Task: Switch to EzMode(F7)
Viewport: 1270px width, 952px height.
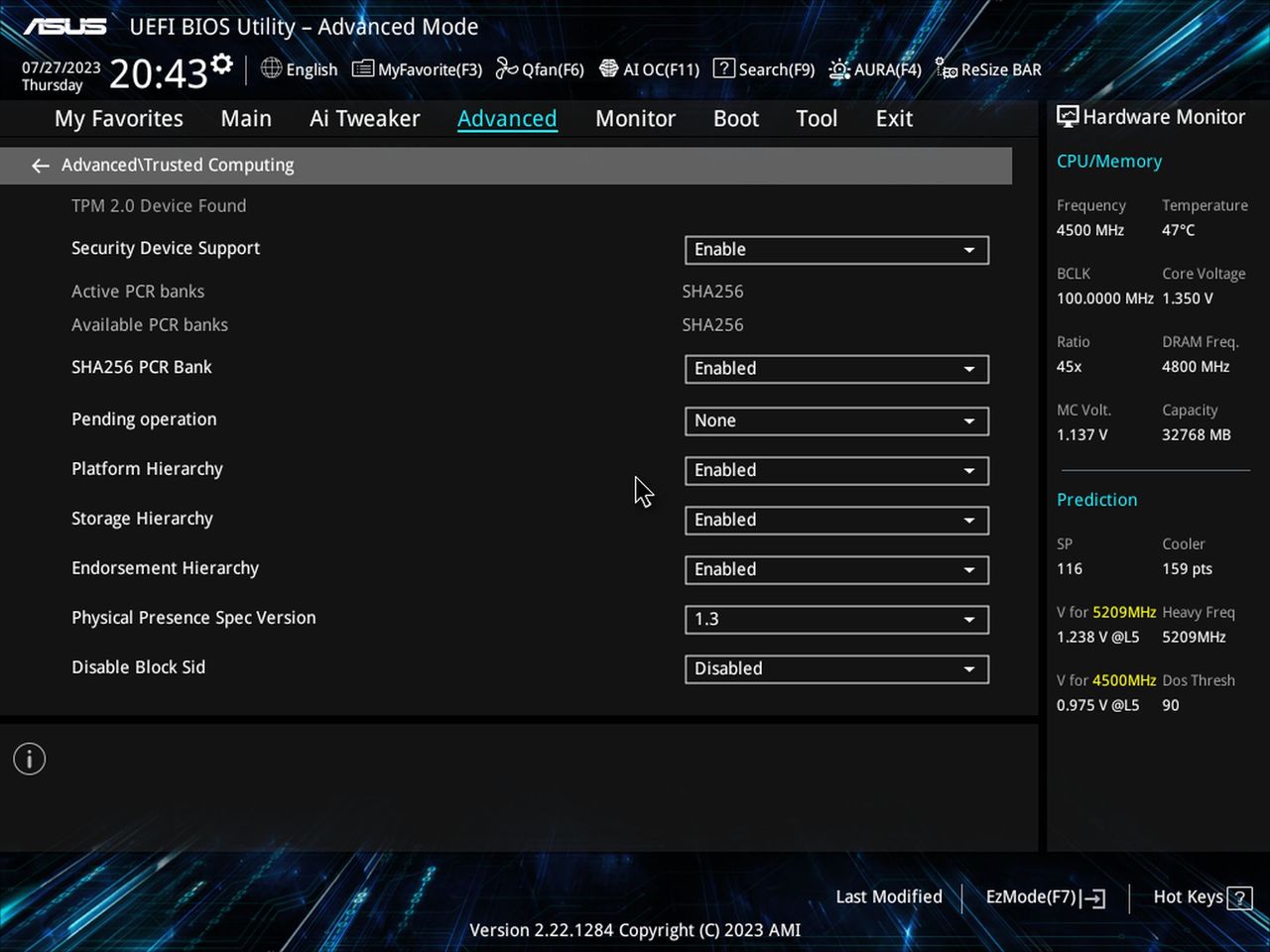Action: [1045, 897]
